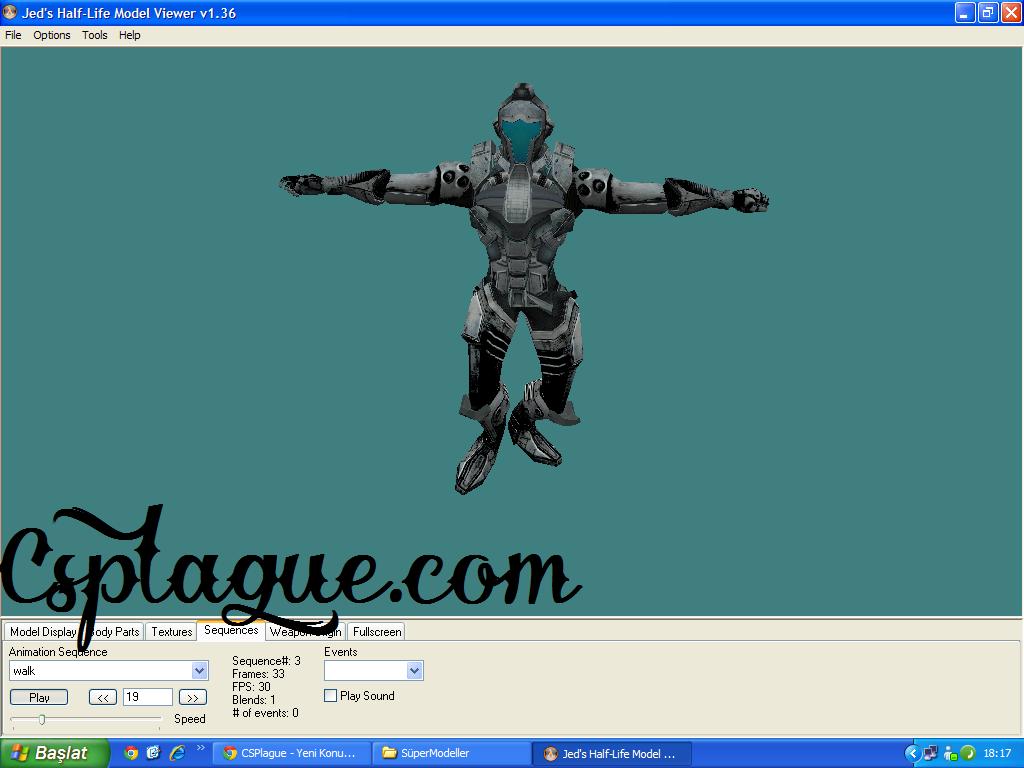
Task: Show hidden system tray icons arrow
Action: (x=912, y=753)
